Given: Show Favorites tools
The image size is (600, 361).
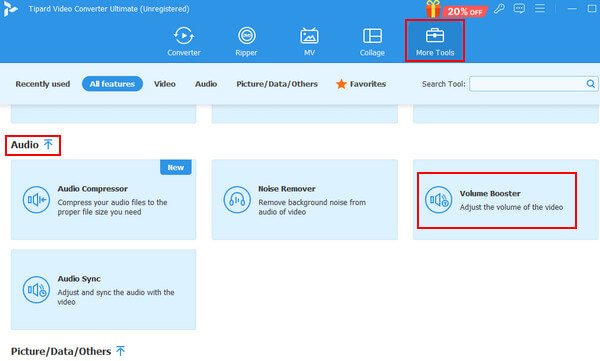Looking at the screenshot, I should pyautogui.click(x=361, y=84).
